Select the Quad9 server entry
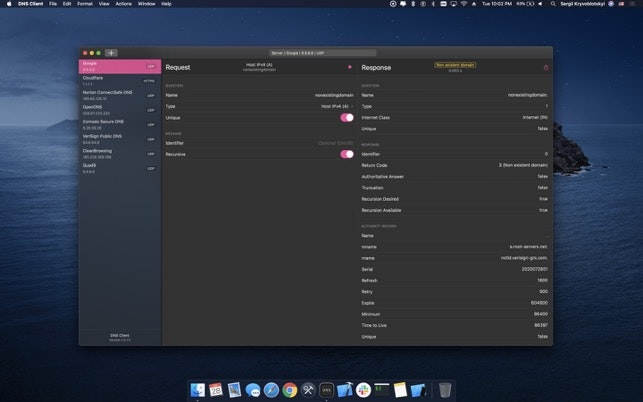This screenshot has width=643, height=402. click(x=120, y=168)
